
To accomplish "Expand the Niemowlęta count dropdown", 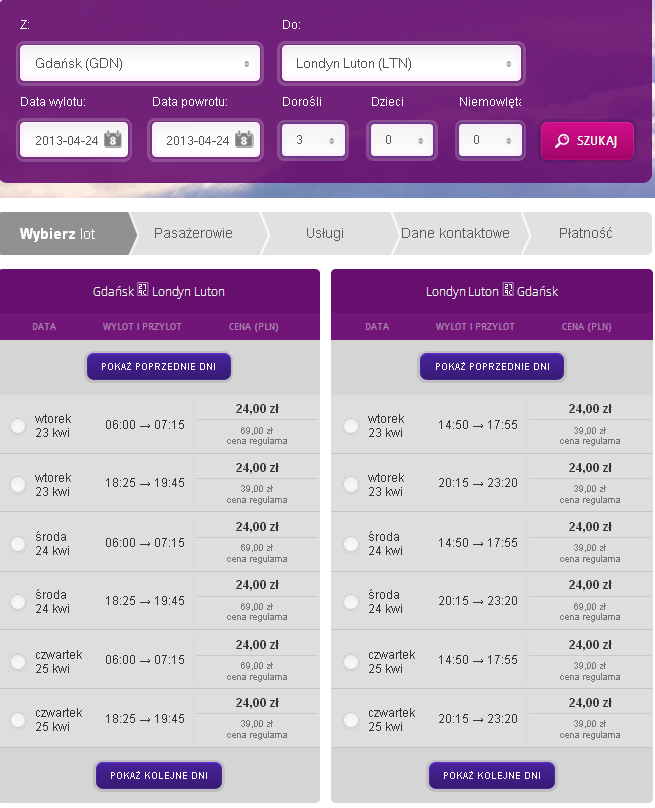I will tap(490, 140).
